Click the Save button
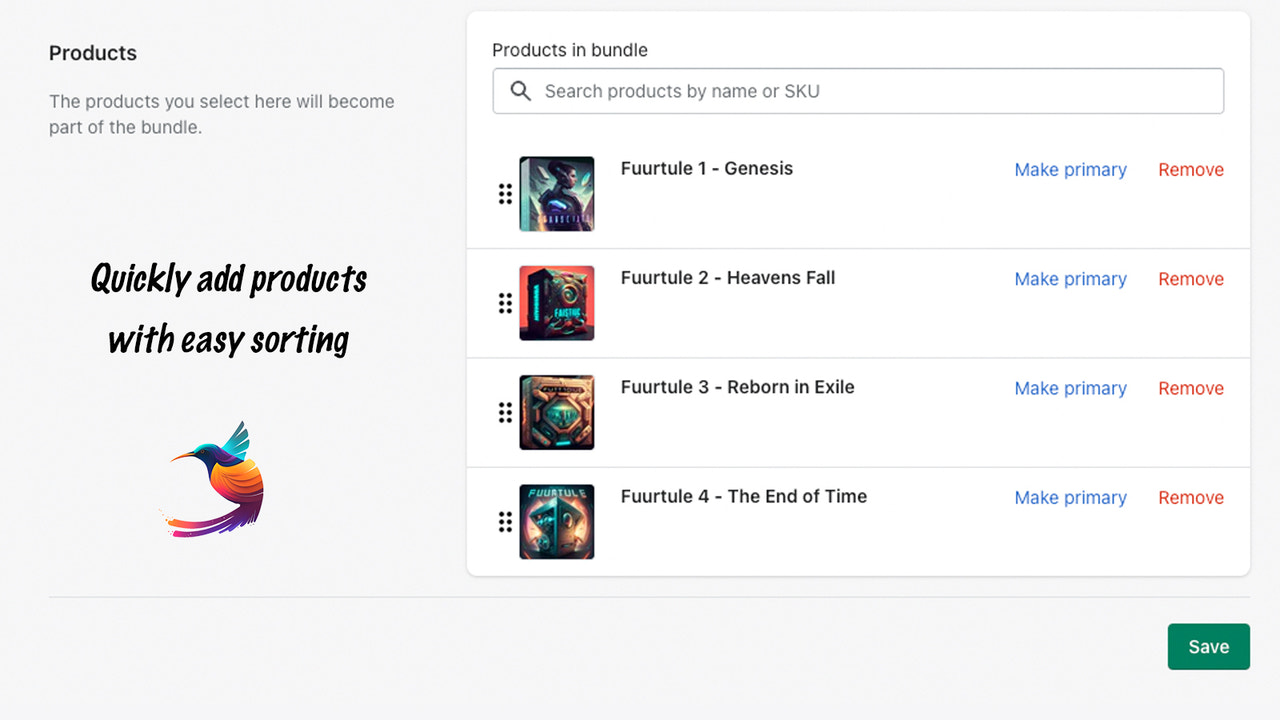This screenshot has width=1280, height=720. pos(1208,646)
